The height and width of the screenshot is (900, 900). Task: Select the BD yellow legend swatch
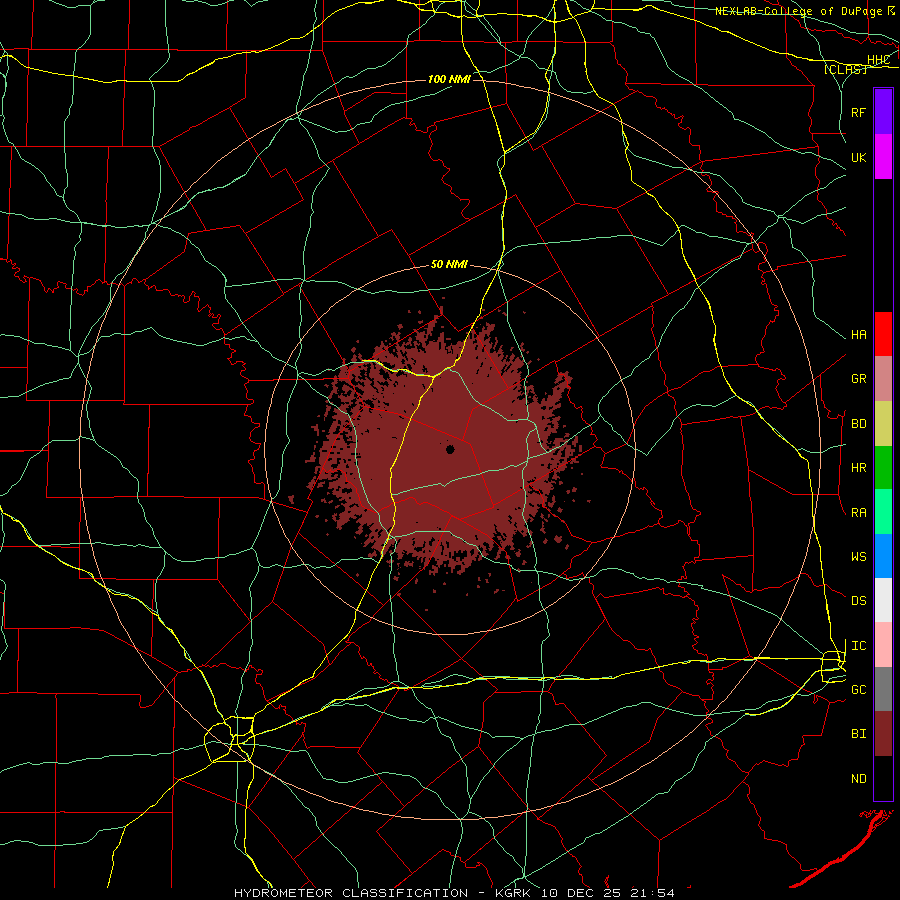click(883, 424)
